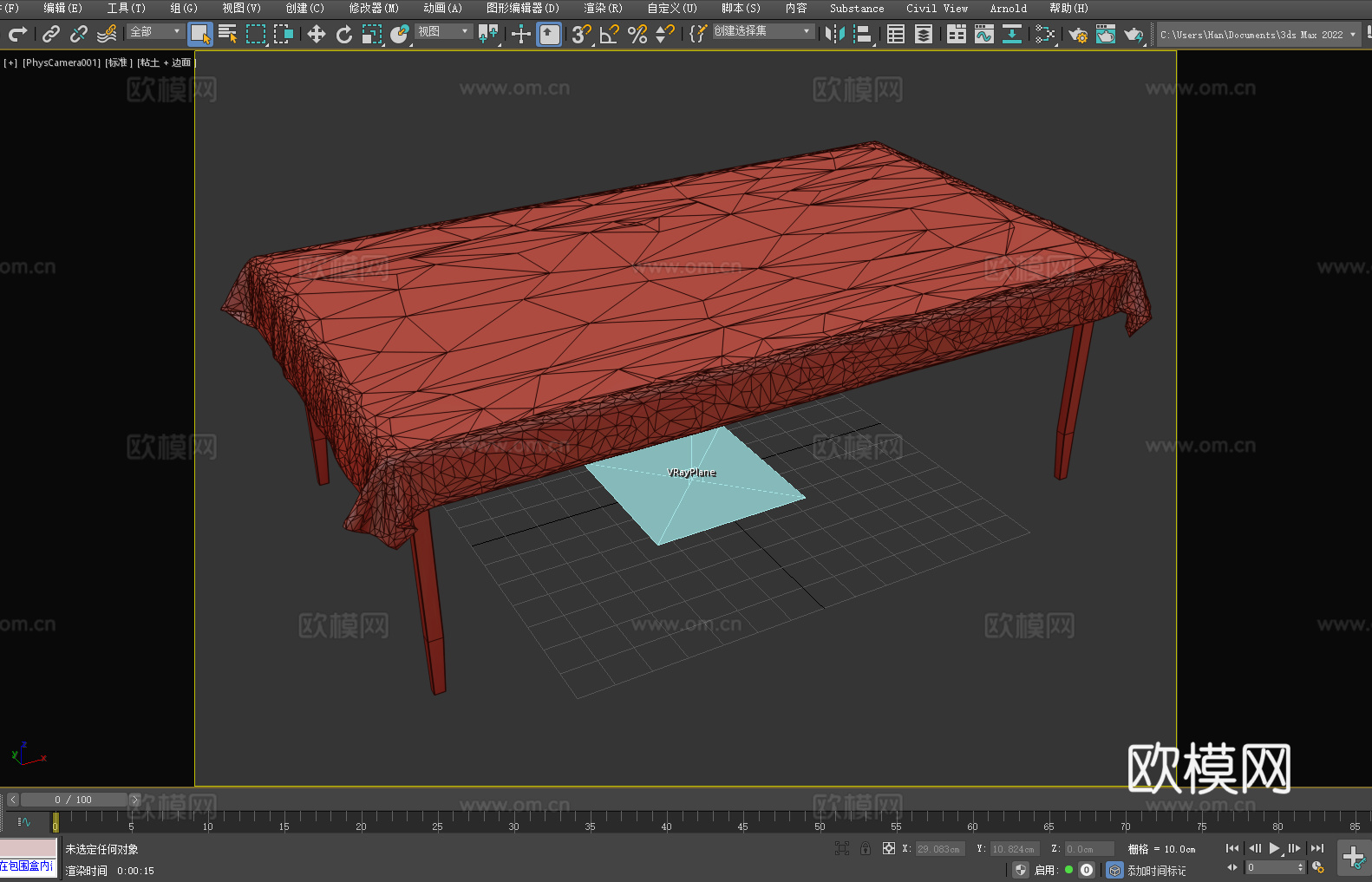Show the Ribbon toggle icon
The image size is (1372, 882).
957,34
